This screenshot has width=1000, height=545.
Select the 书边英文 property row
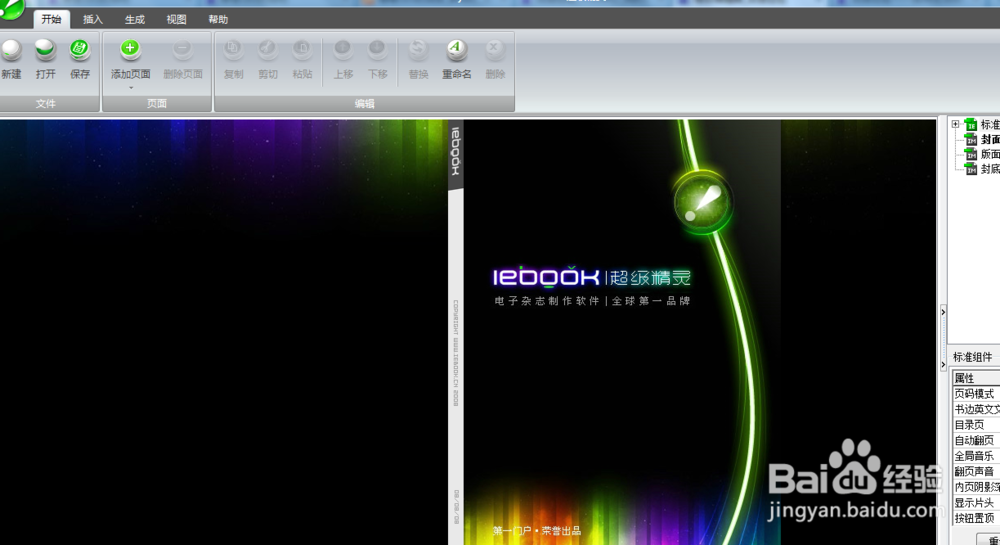(976, 409)
